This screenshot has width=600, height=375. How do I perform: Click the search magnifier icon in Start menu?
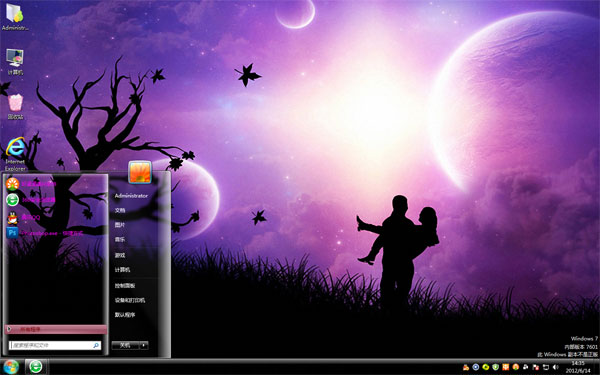pyautogui.click(x=96, y=346)
